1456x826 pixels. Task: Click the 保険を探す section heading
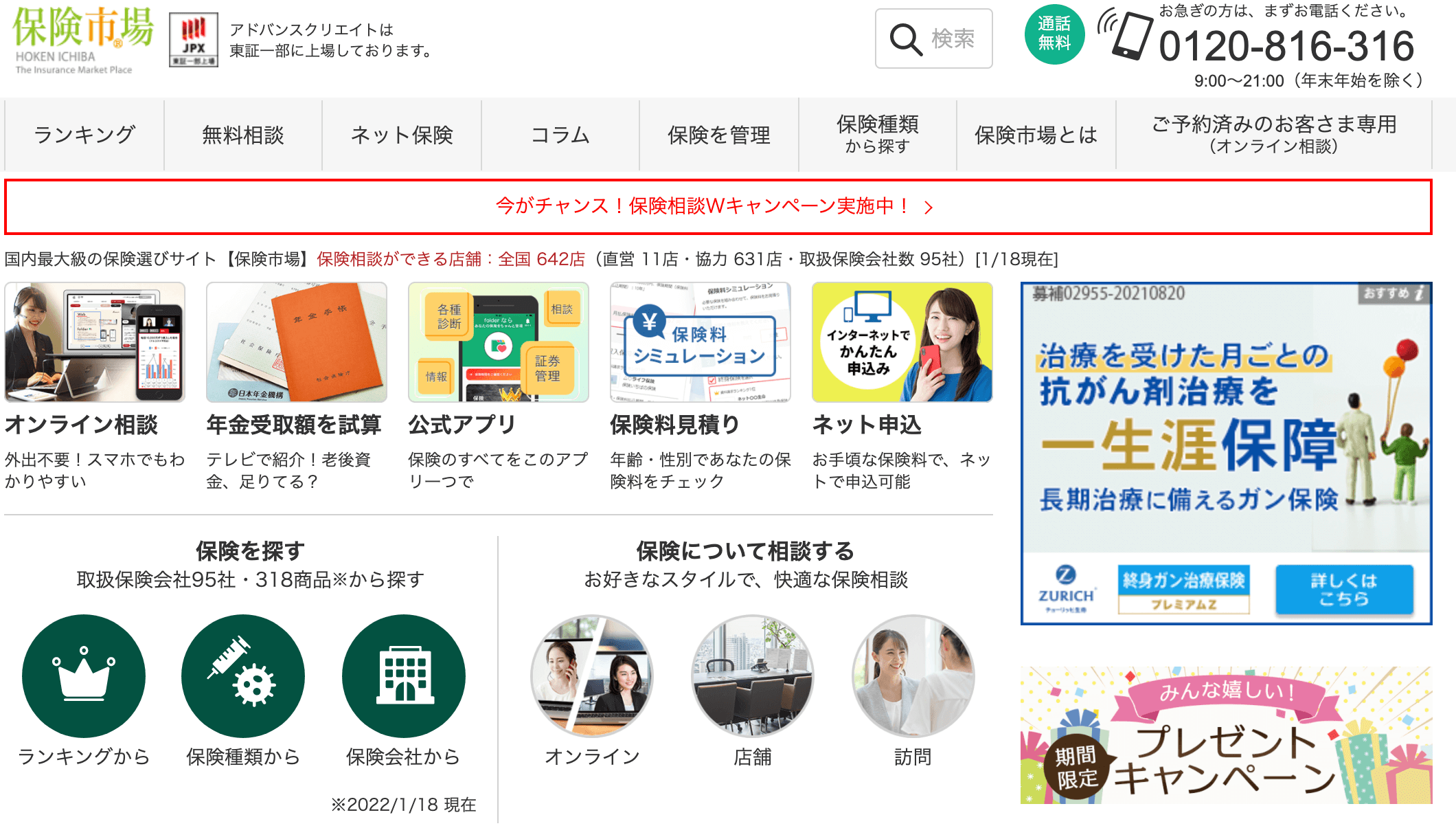pos(251,550)
